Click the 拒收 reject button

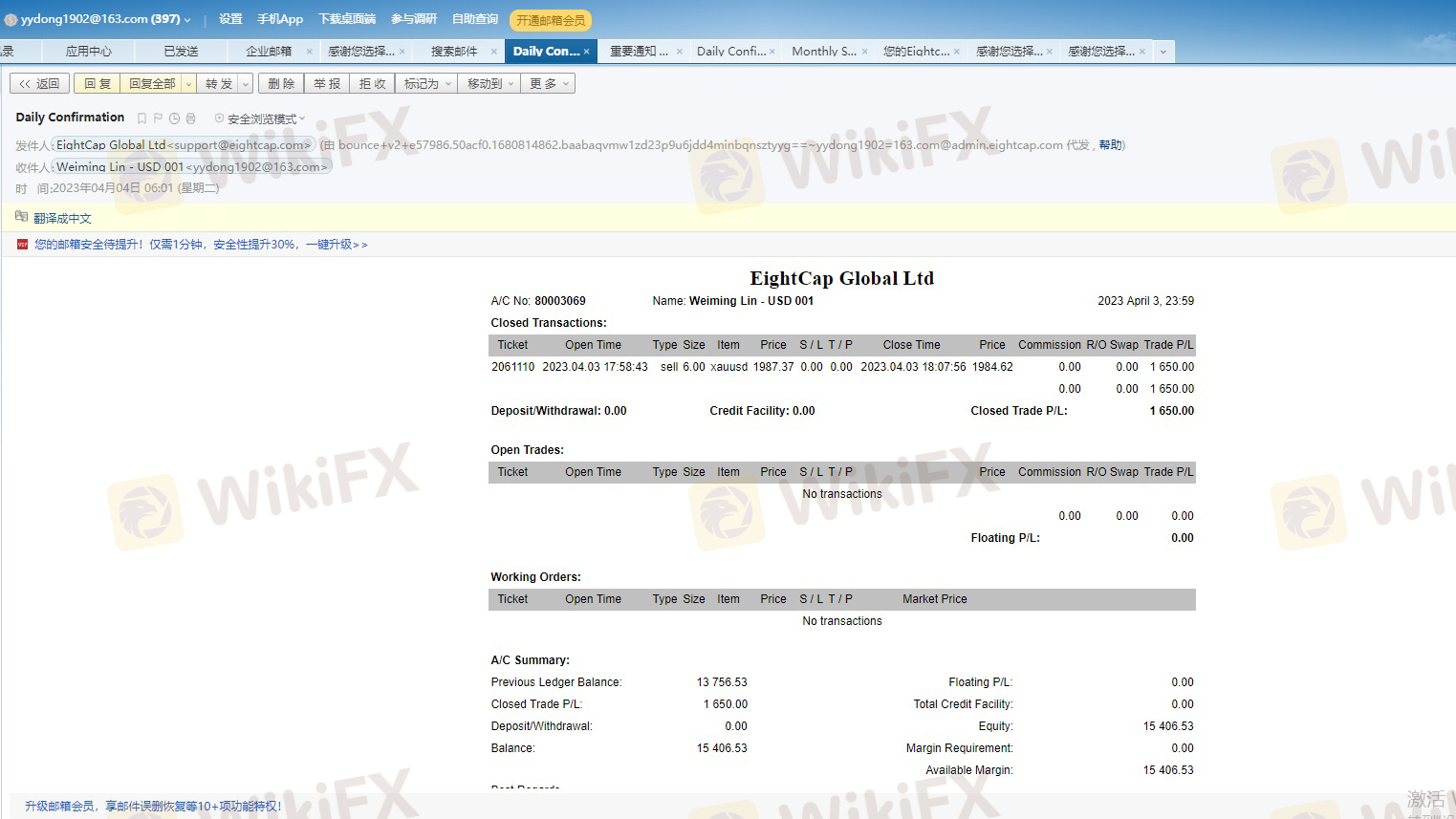[x=372, y=84]
